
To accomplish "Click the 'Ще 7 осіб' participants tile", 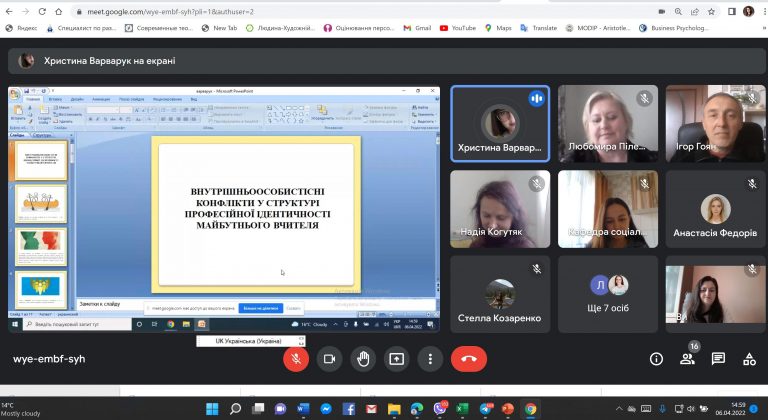I will pyautogui.click(x=608, y=294).
